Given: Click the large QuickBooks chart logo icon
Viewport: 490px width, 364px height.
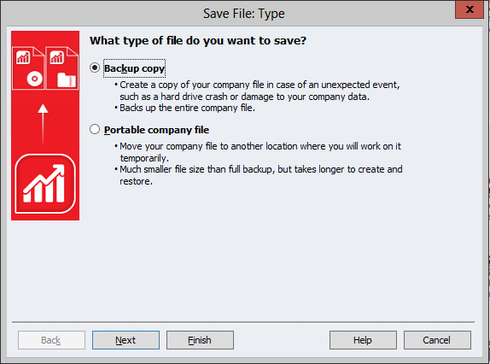Looking at the screenshot, I should pos(45,184).
